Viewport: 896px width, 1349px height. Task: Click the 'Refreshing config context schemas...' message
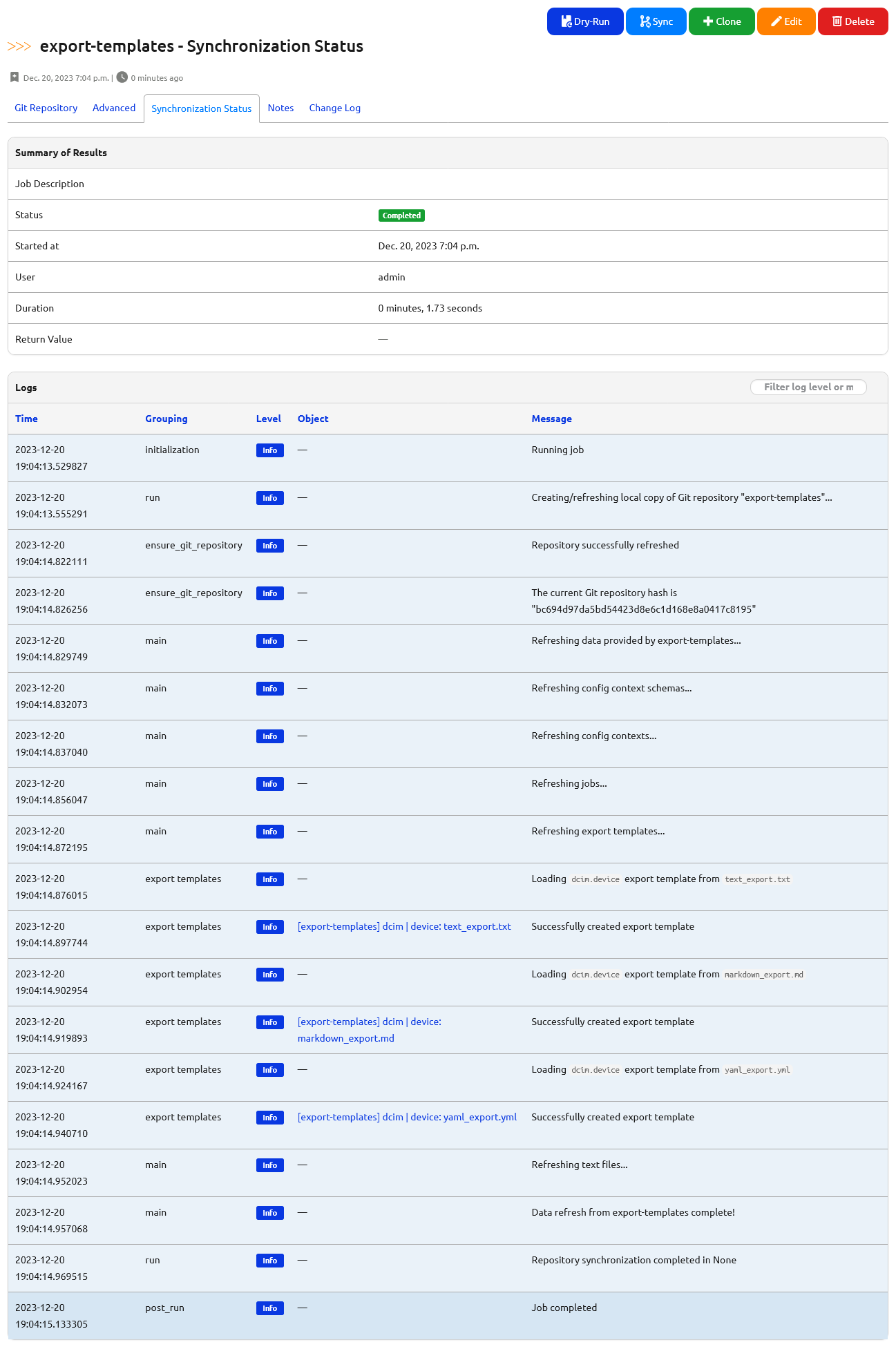(x=612, y=688)
